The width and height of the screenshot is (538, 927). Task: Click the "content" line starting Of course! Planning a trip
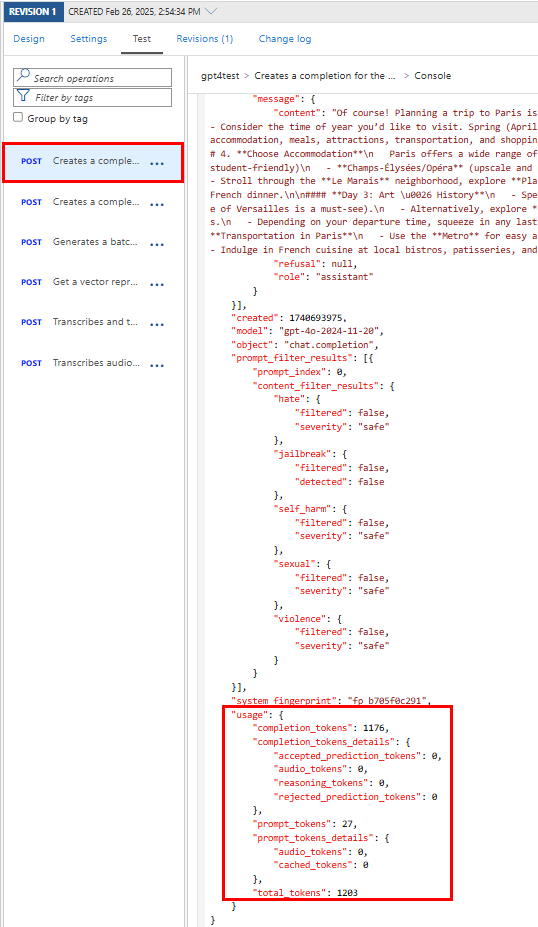[405, 112]
